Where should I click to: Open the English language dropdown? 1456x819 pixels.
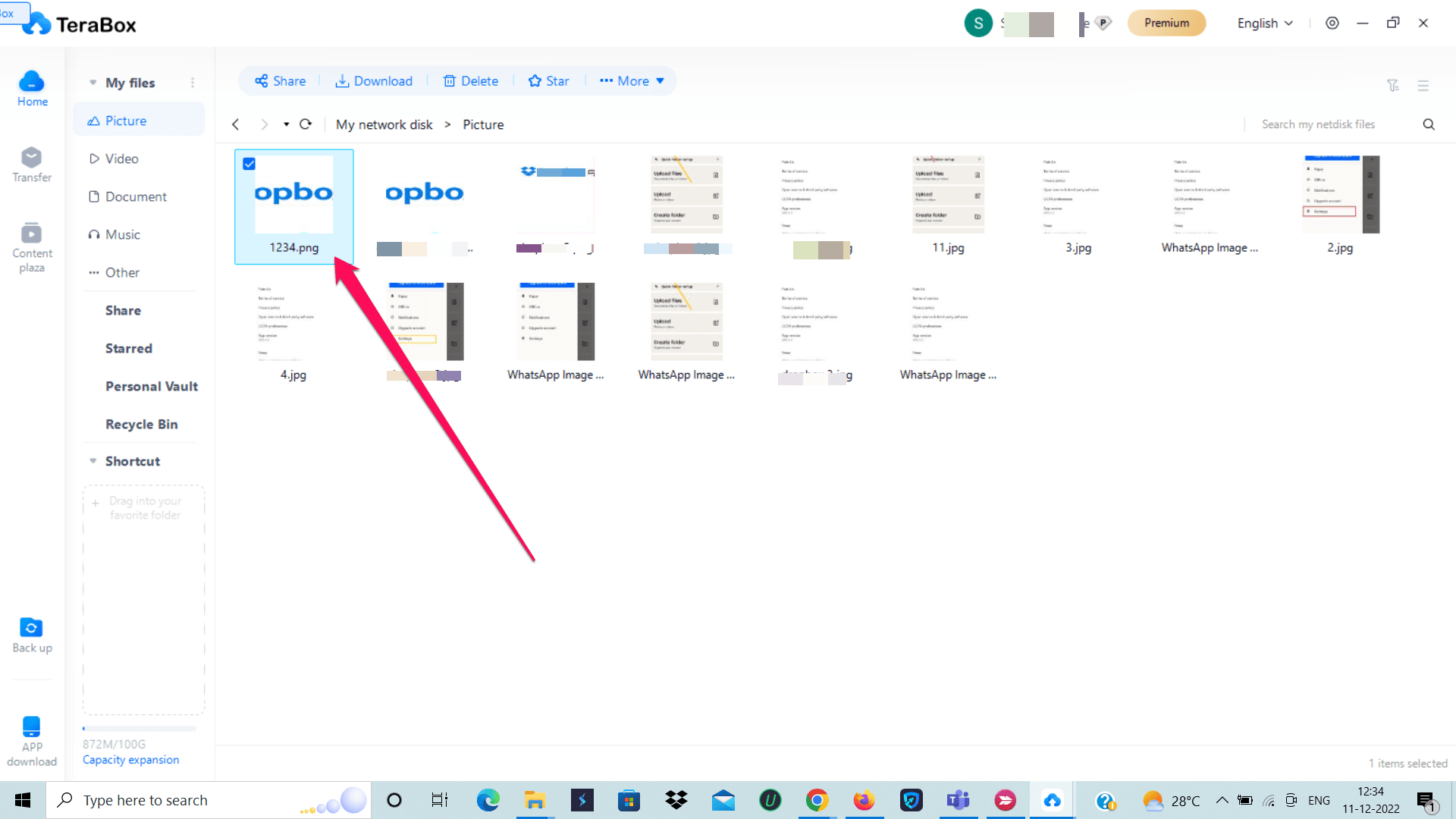click(1264, 23)
